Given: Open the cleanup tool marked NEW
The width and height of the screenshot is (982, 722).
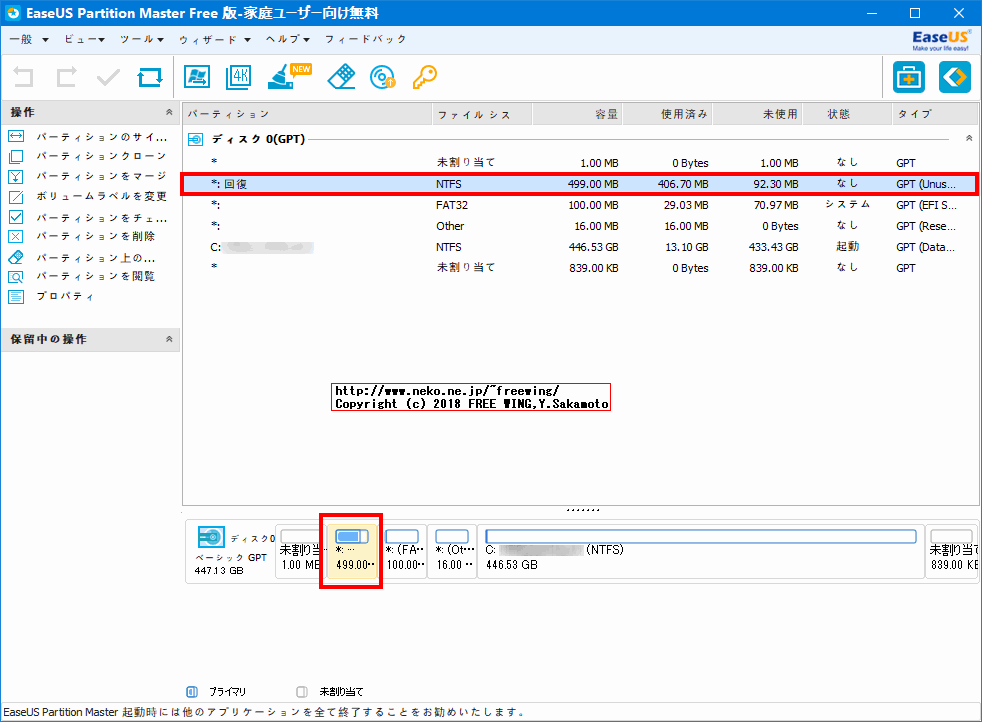Looking at the screenshot, I should (283, 79).
